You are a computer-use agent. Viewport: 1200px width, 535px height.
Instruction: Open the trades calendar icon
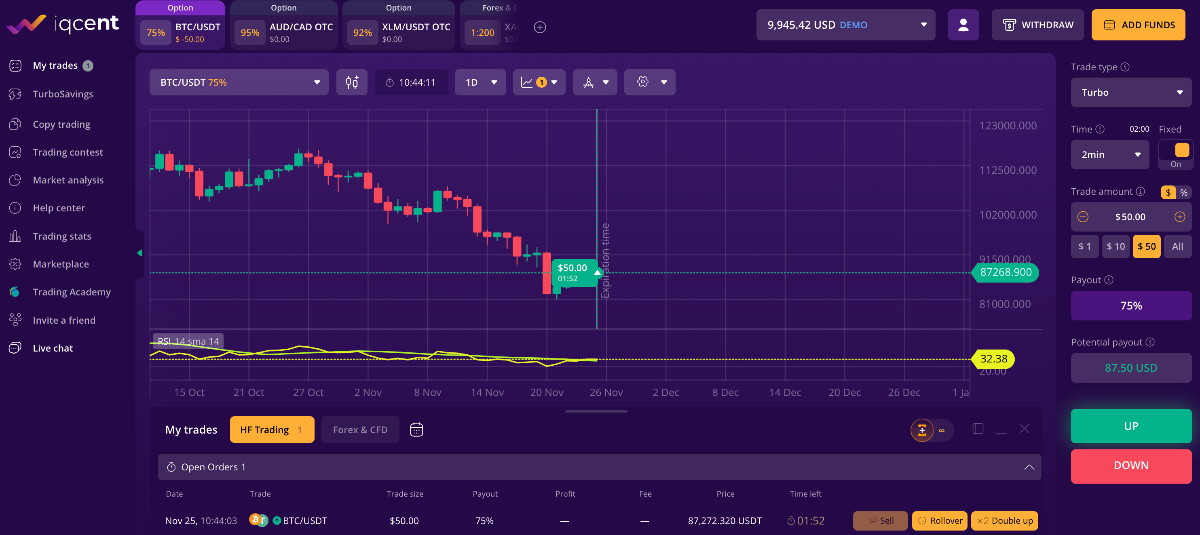(417, 430)
